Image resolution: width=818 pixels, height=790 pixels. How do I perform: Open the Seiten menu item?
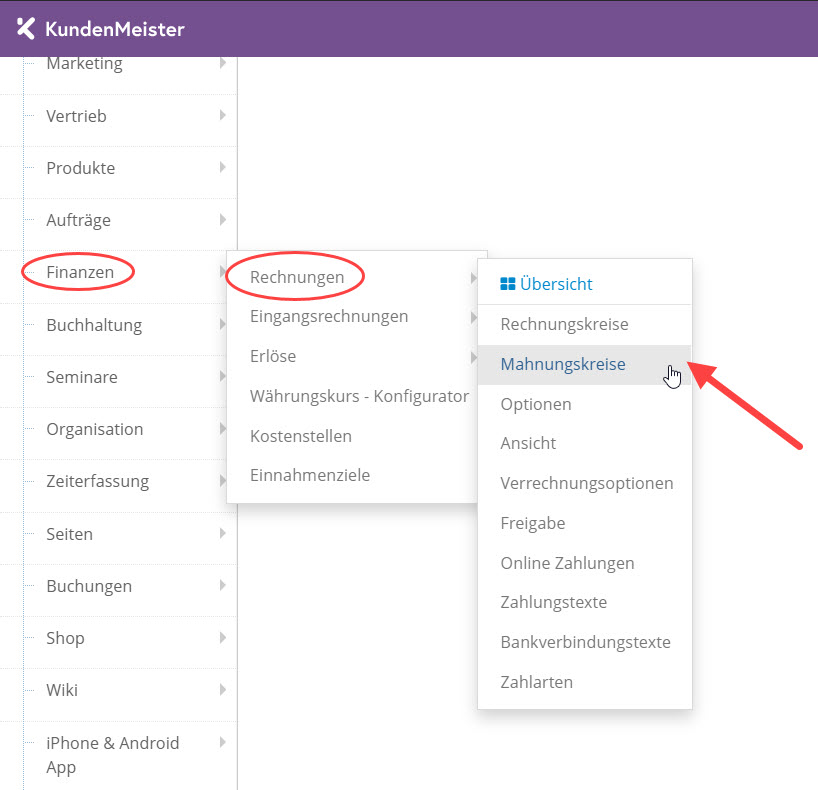pyautogui.click(x=69, y=534)
